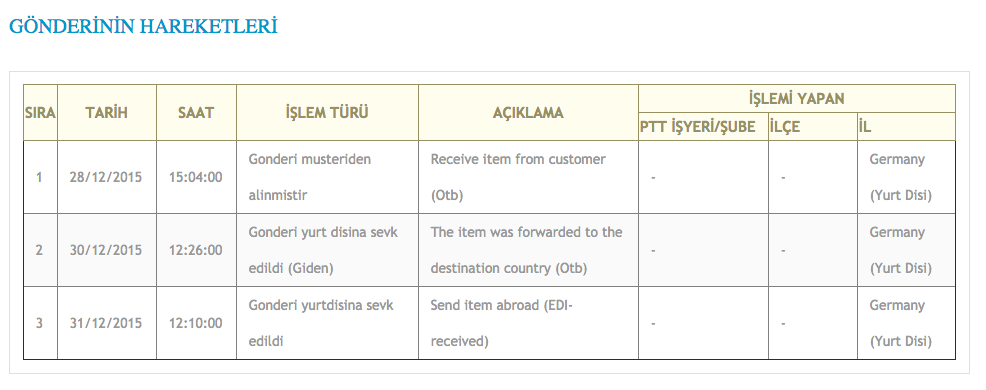Click the time 15:04:00 cell
The height and width of the screenshot is (390, 986).
pos(196,177)
